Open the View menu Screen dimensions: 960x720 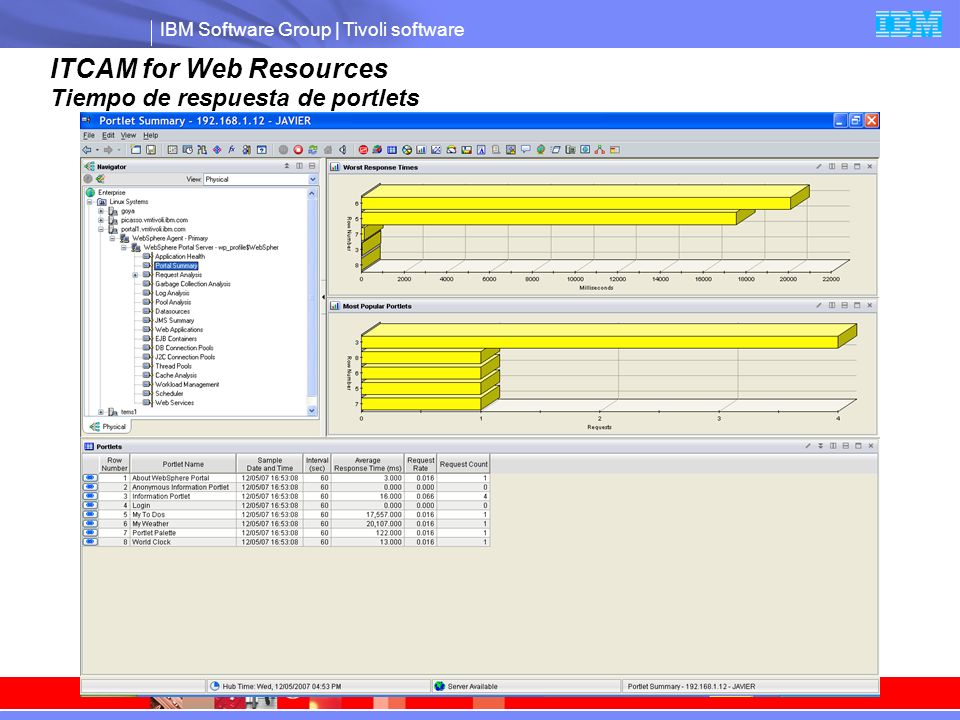[x=128, y=135]
